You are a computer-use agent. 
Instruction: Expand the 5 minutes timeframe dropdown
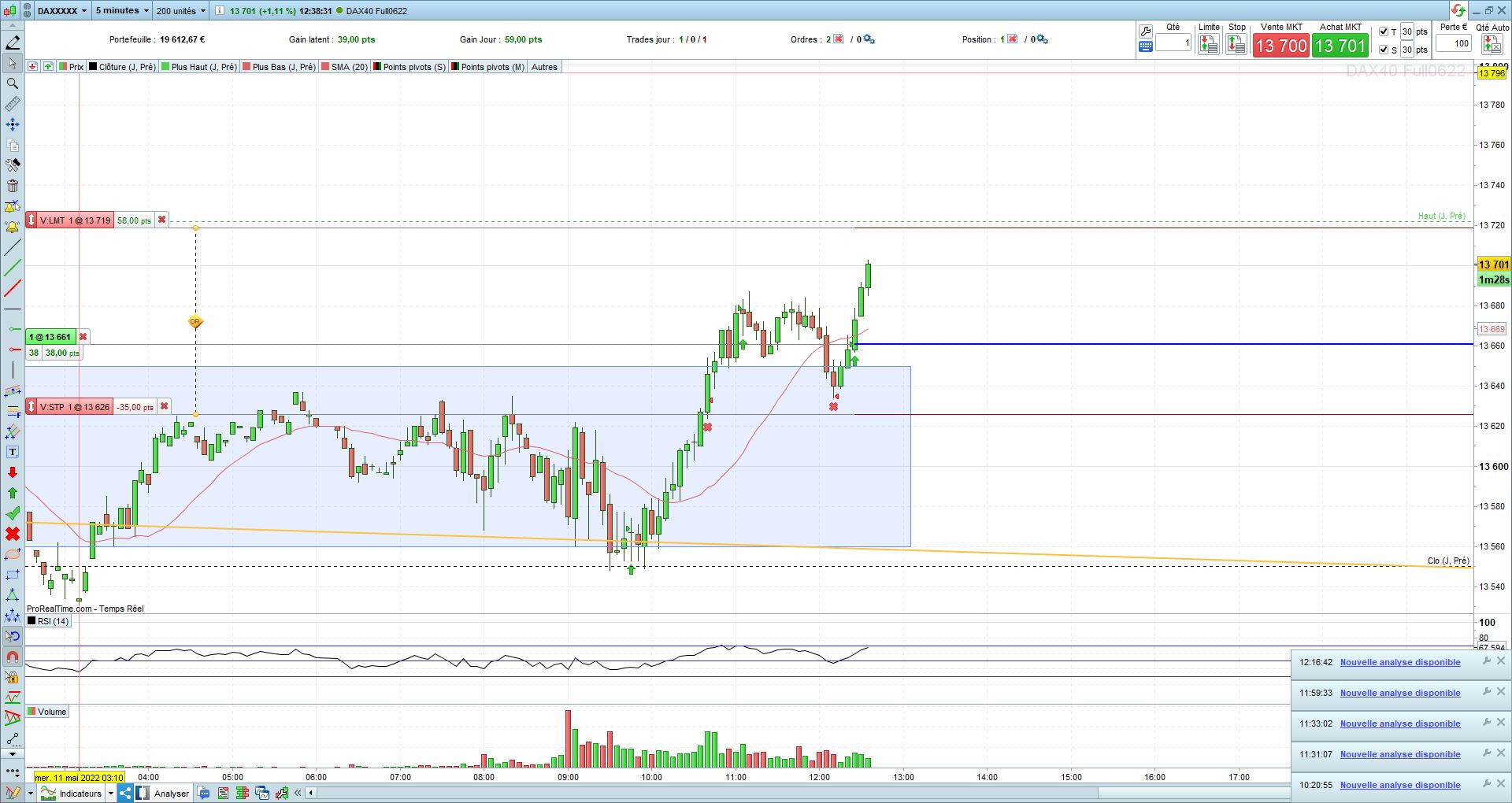pyautogui.click(x=122, y=11)
